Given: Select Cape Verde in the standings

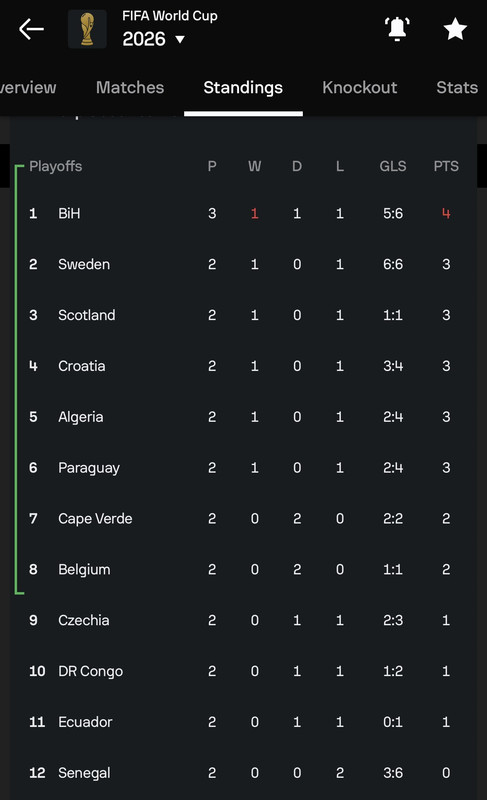Looking at the screenshot, I should (x=244, y=518).
